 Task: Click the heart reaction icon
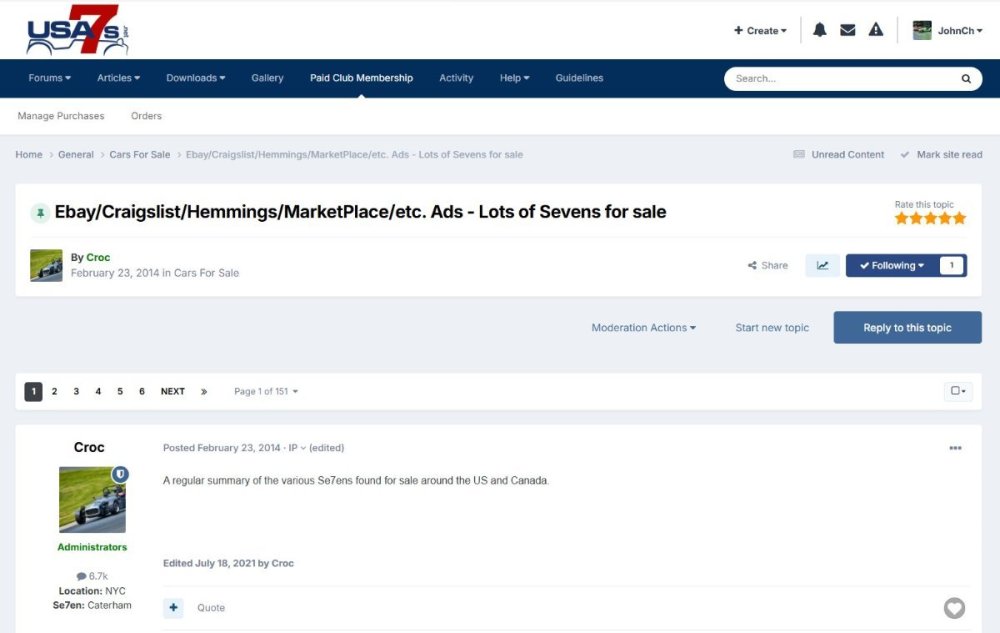pos(954,608)
